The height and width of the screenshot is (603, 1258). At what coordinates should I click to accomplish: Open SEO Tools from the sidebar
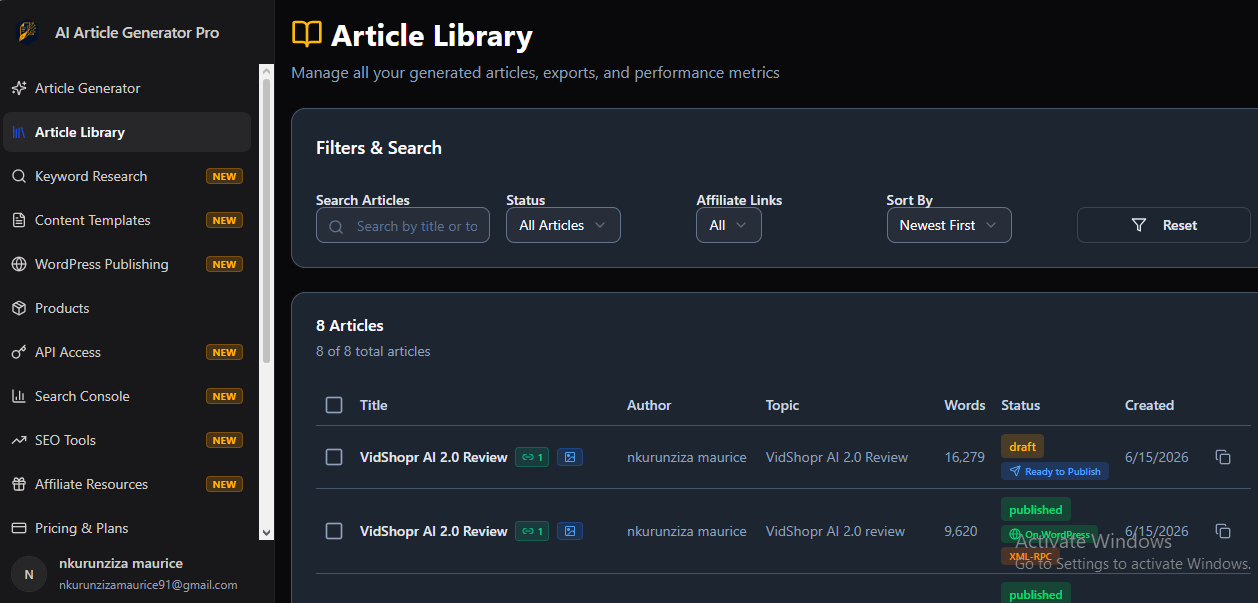127,440
